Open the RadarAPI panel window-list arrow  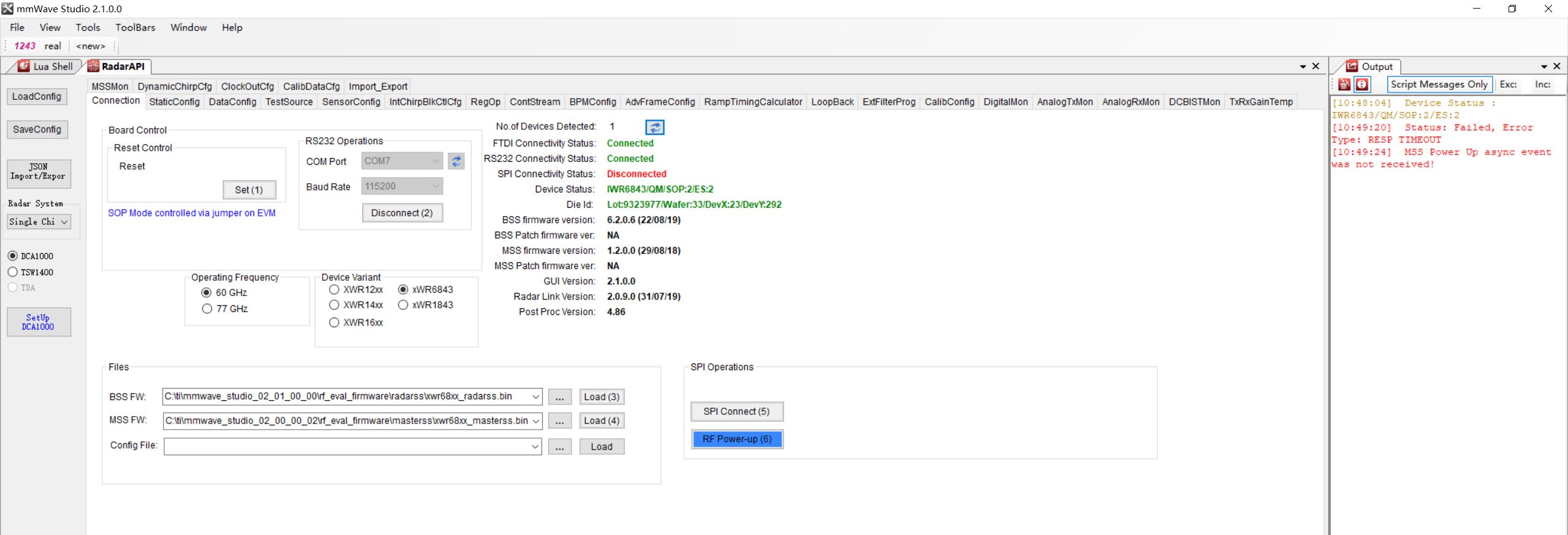coord(1303,66)
